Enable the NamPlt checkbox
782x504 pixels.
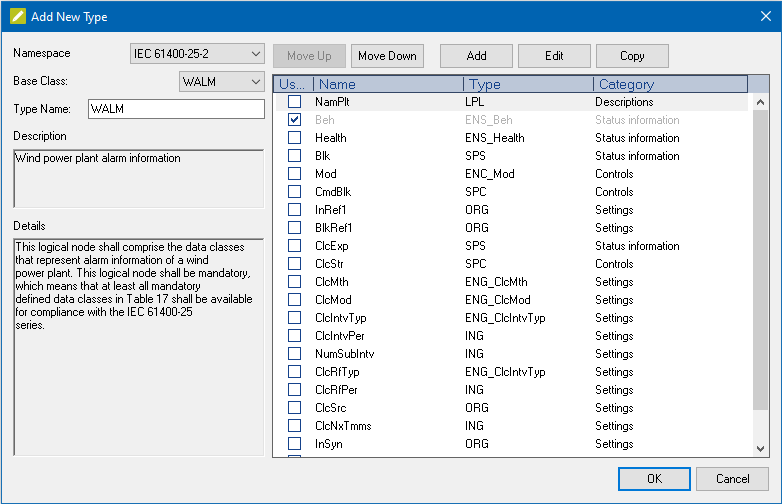[295, 102]
